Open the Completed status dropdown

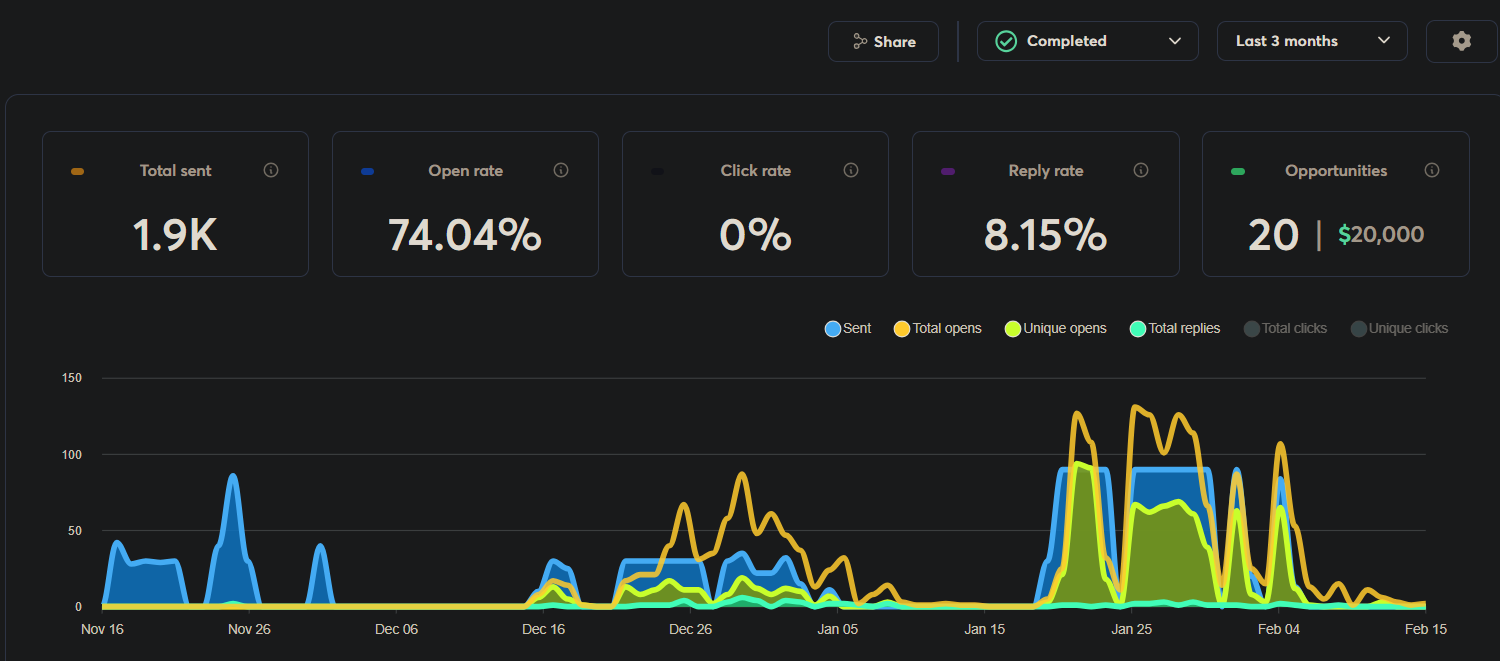pos(1087,41)
